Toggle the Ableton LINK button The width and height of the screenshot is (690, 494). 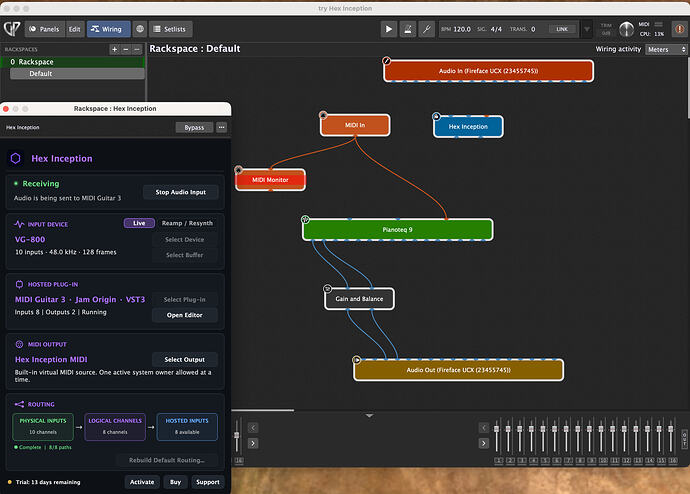562,29
